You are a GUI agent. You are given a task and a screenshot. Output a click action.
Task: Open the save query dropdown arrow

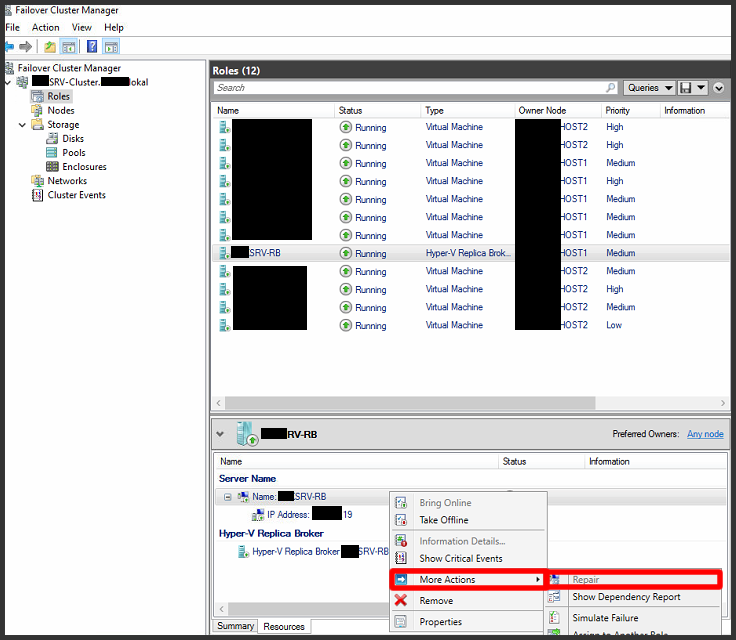[x=701, y=88]
